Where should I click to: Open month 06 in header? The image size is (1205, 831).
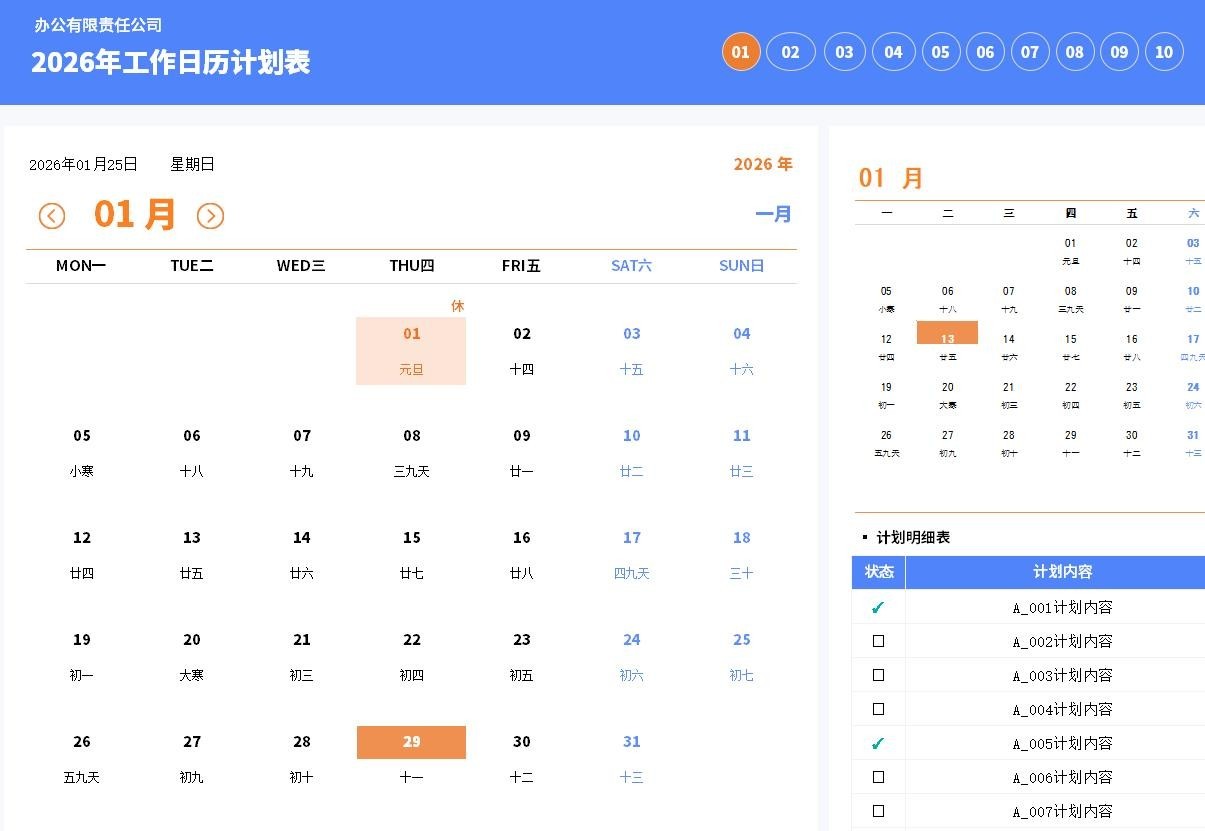coord(986,52)
